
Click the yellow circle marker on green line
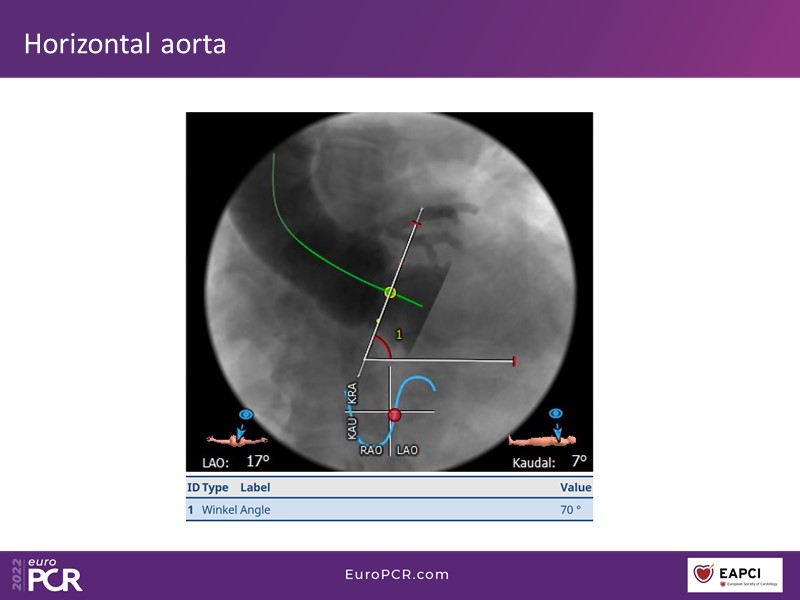point(390,292)
